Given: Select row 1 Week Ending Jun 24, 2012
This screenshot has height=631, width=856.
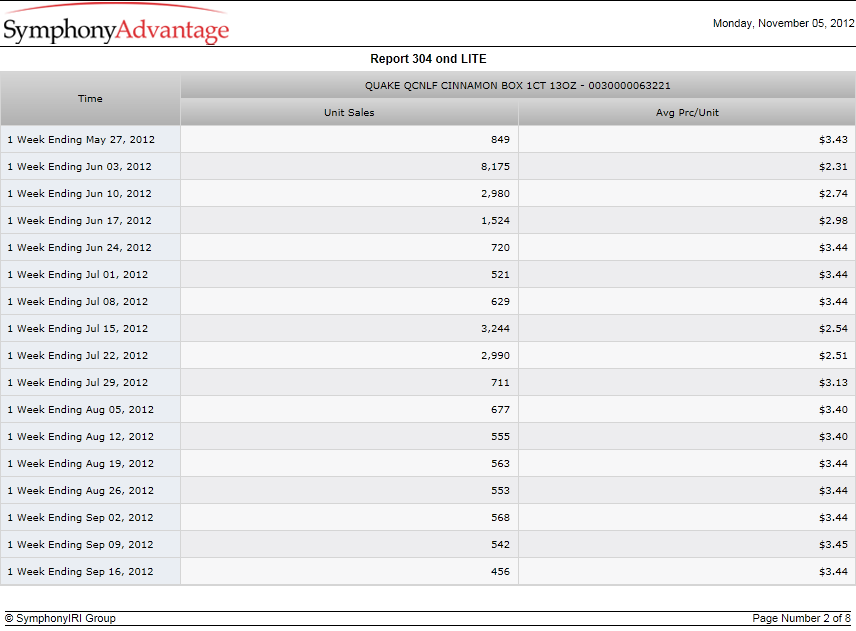Looking at the screenshot, I should [428, 247].
